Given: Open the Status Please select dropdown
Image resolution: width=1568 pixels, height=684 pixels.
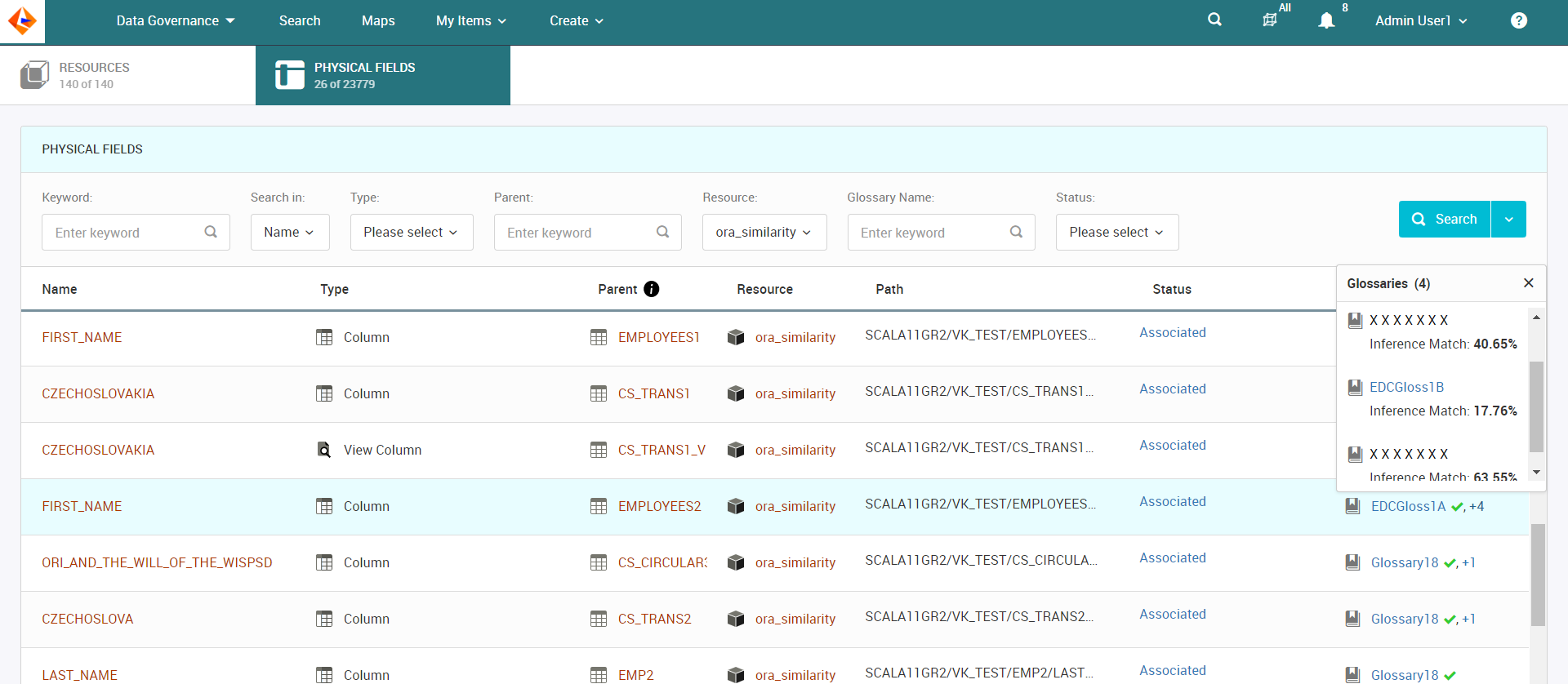Looking at the screenshot, I should click(x=1117, y=232).
